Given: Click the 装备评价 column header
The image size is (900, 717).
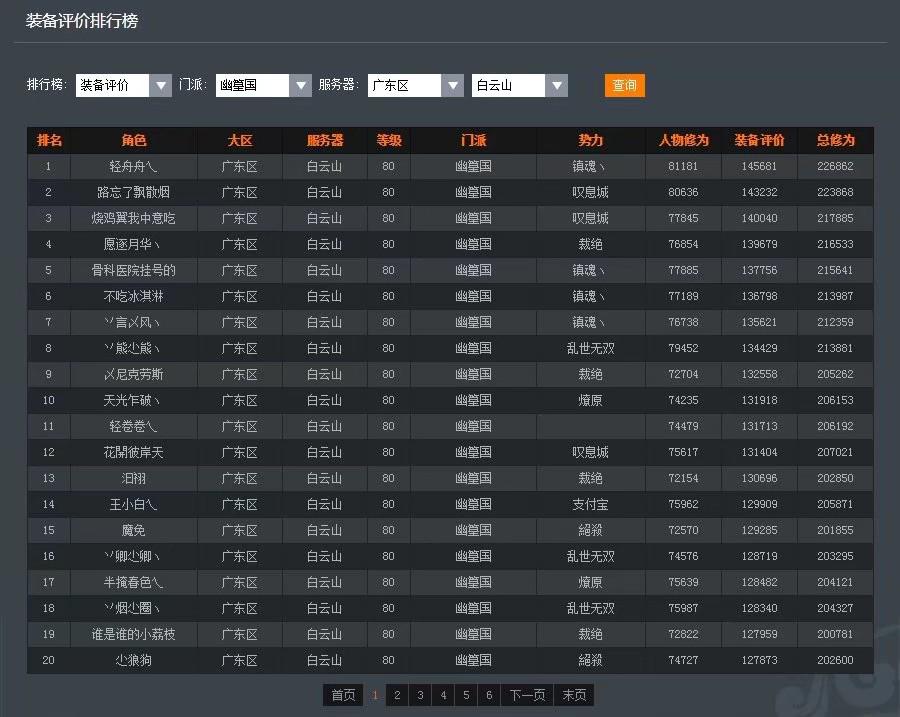Looking at the screenshot, I should pyautogui.click(x=759, y=141).
